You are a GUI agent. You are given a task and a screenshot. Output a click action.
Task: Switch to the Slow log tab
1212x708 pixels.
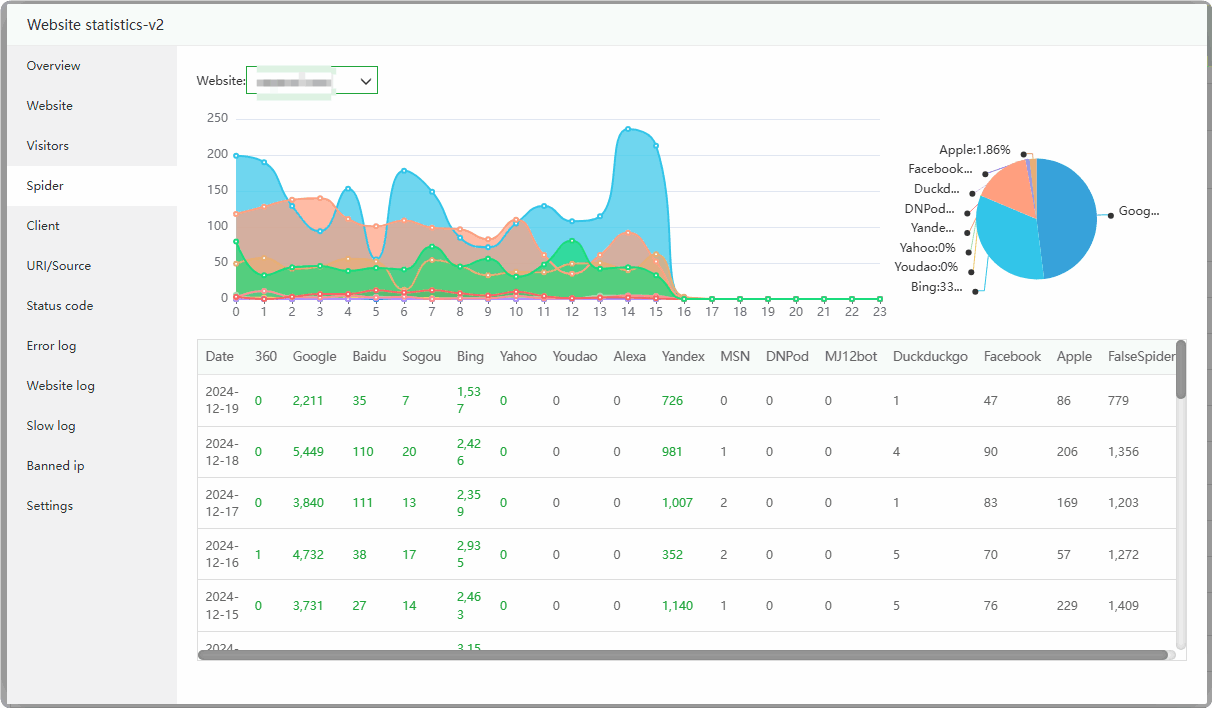click(51, 426)
